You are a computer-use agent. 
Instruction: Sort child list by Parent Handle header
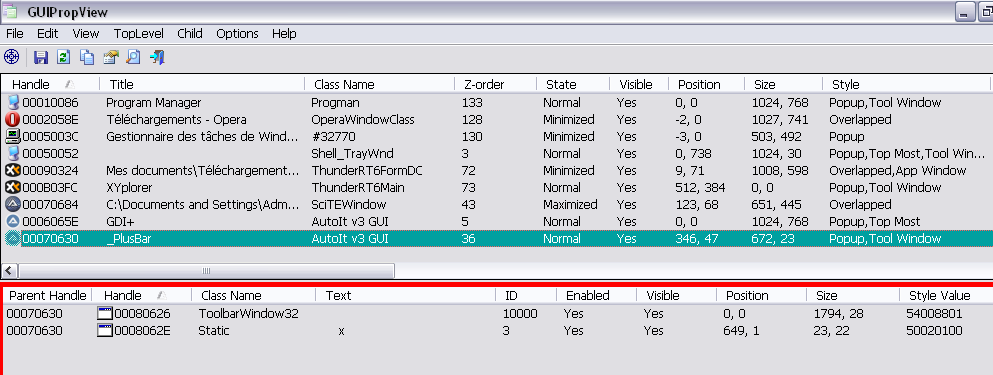[x=47, y=295]
